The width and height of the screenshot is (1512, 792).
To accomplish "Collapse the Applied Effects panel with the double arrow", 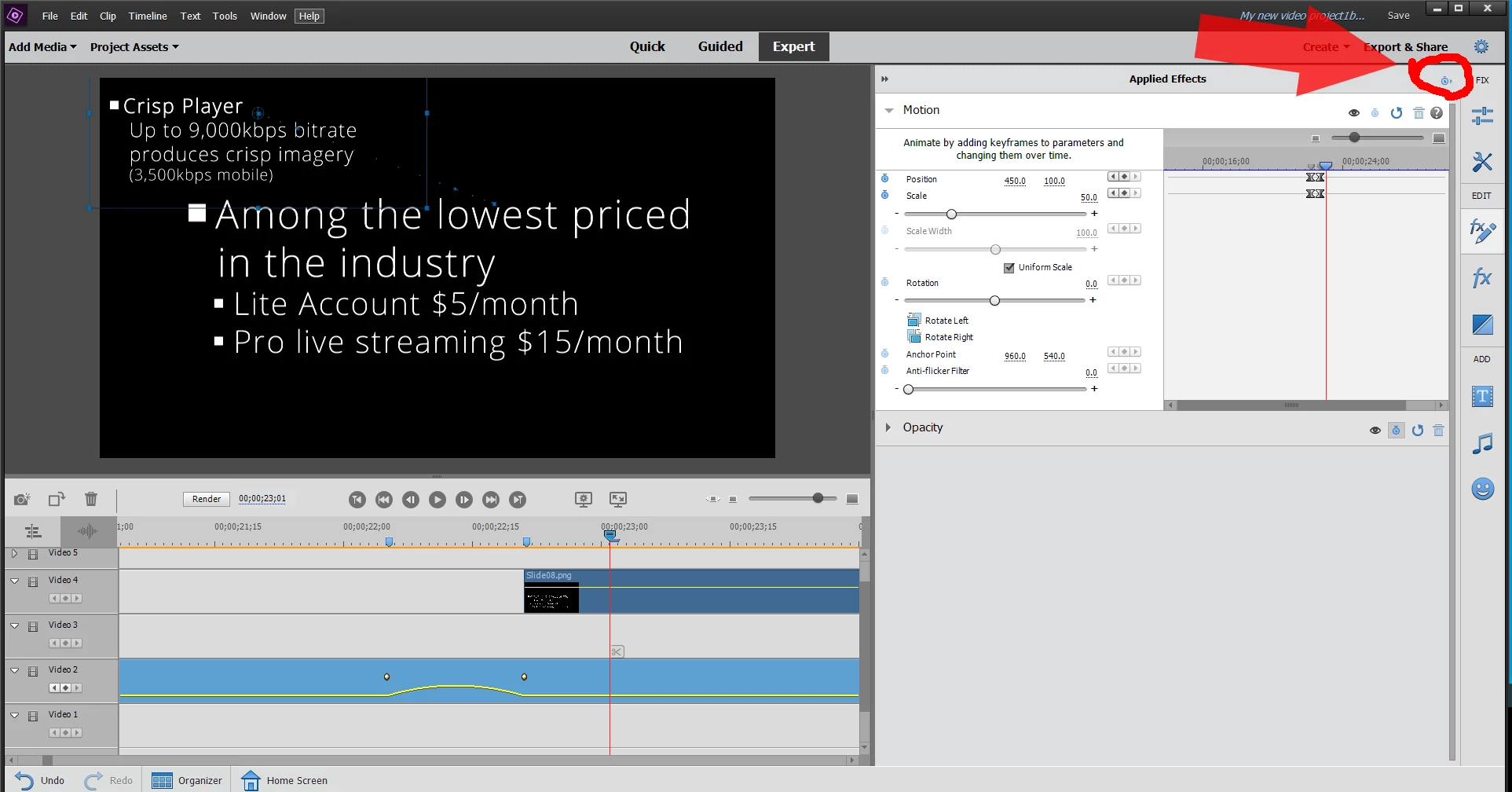I will 885,79.
